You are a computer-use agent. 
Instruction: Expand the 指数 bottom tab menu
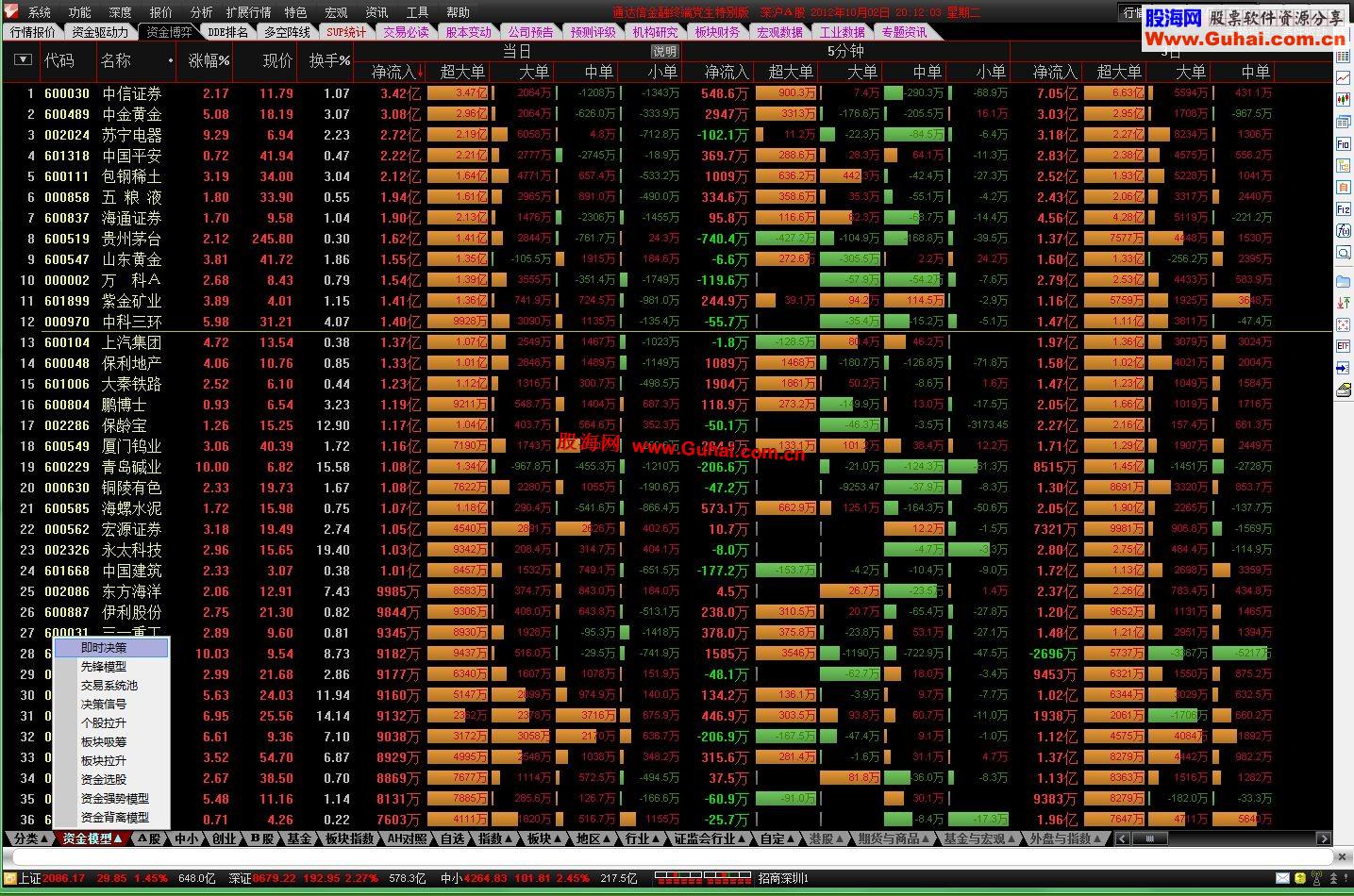(x=496, y=838)
